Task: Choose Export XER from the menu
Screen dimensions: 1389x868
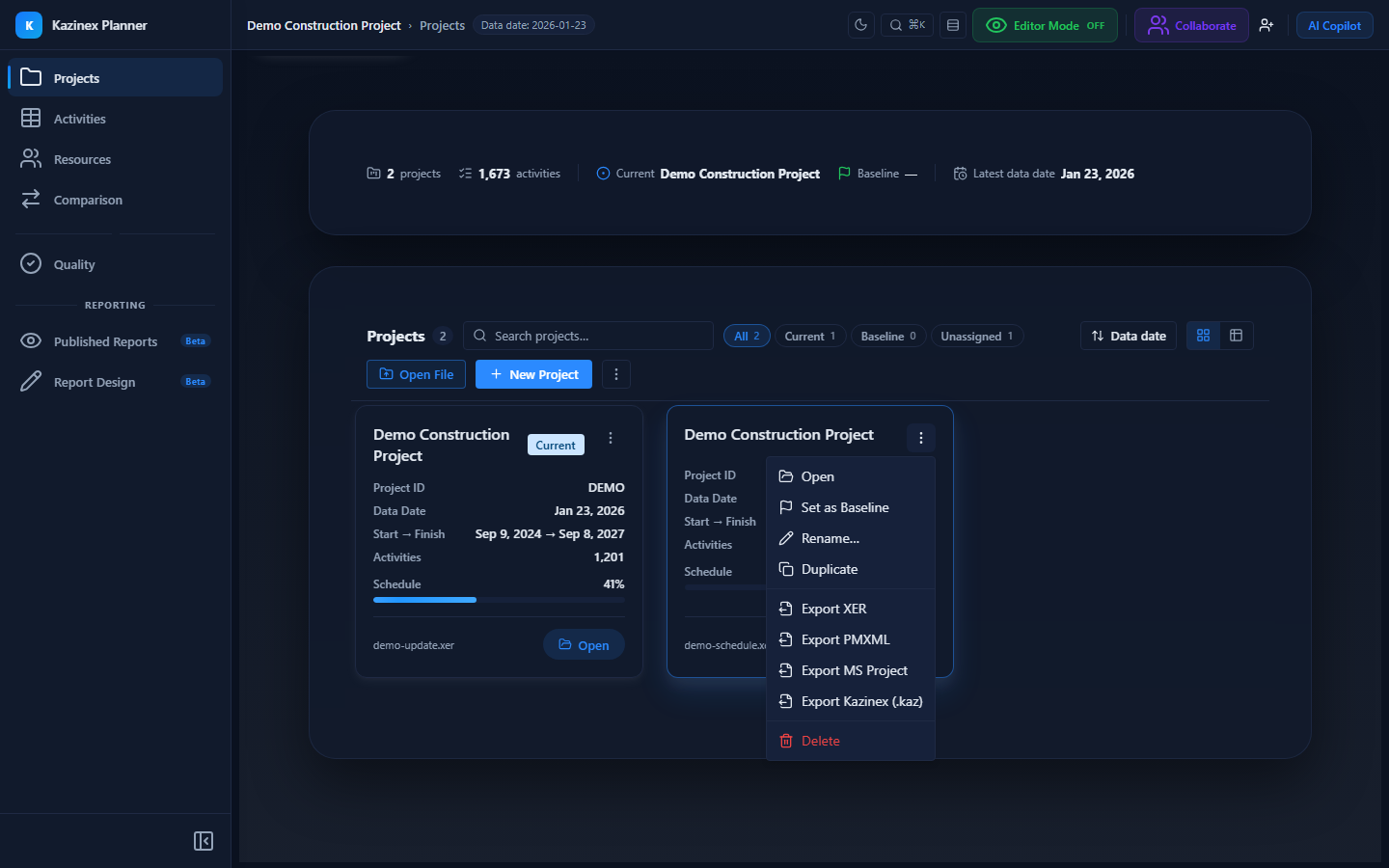Action: [x=851, y=609]
